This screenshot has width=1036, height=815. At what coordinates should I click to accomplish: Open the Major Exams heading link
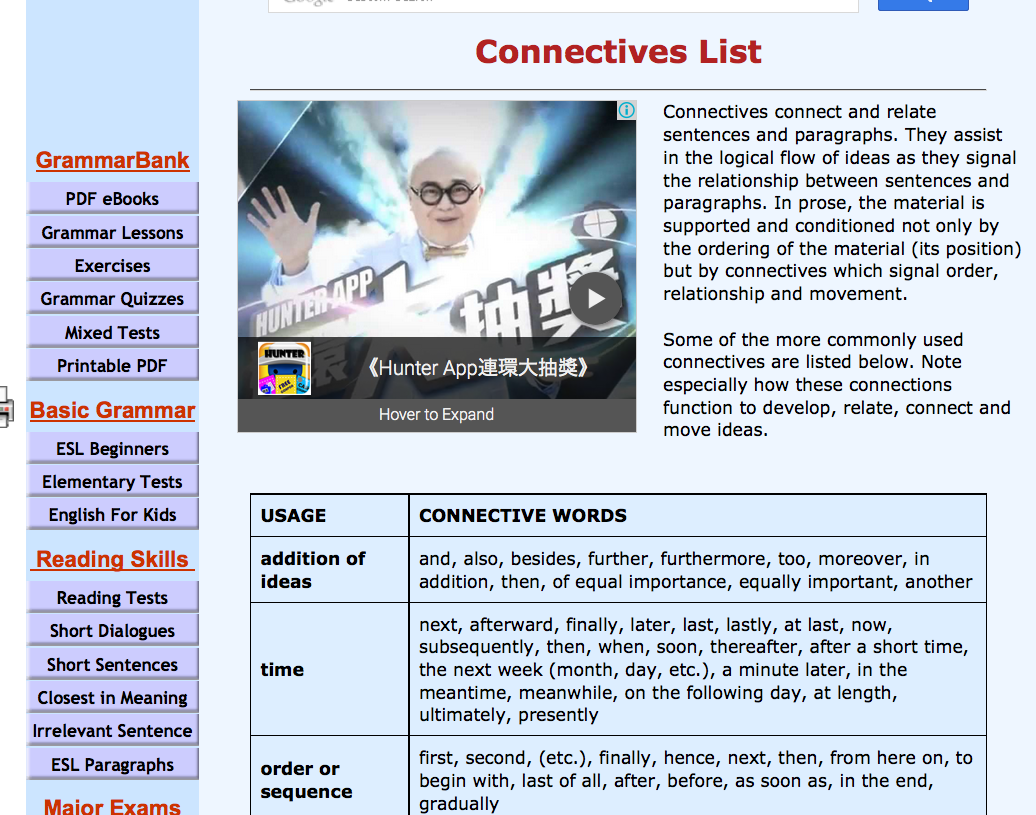[112, 805]
